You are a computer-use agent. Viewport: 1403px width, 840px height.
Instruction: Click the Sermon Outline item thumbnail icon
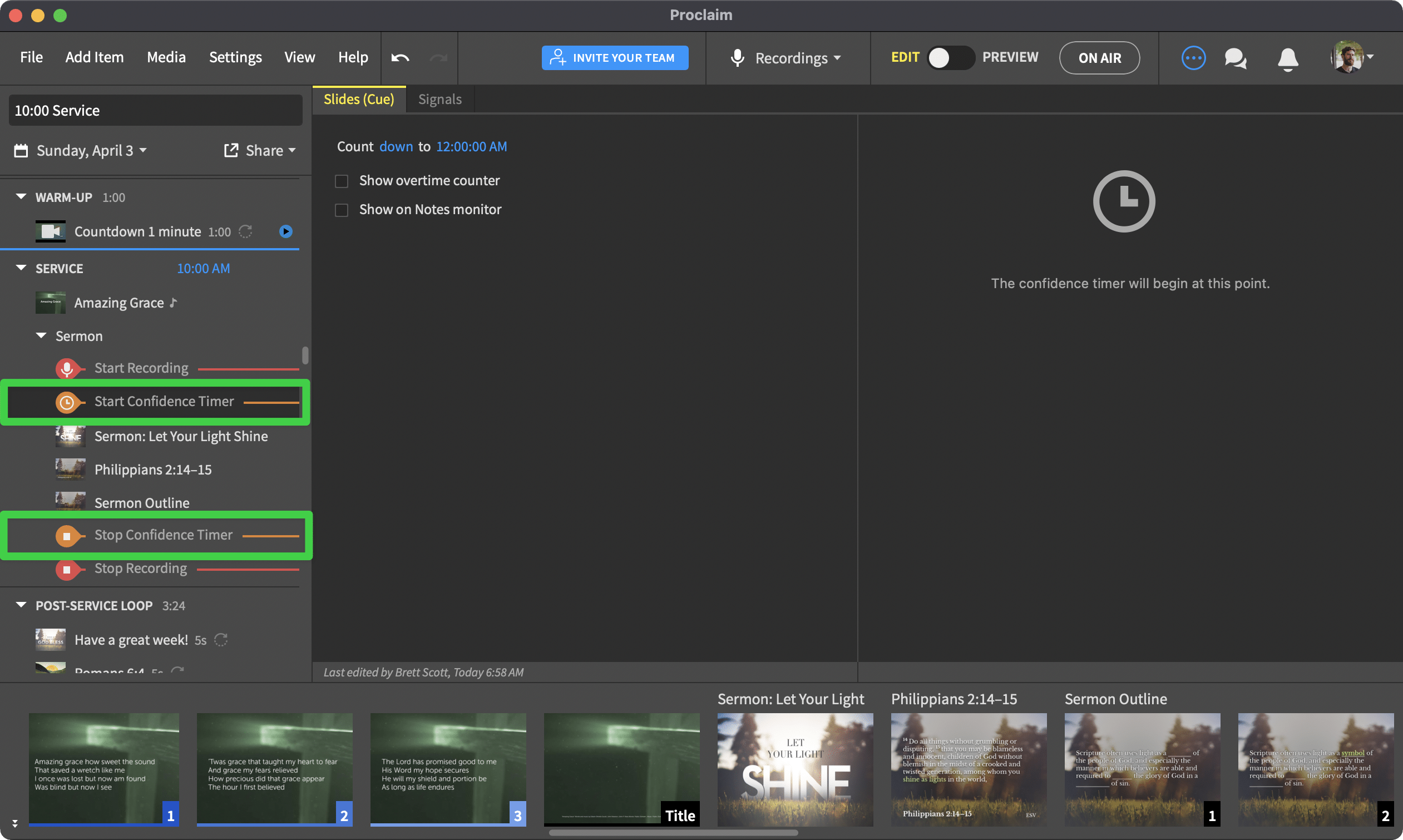point(70,502)
